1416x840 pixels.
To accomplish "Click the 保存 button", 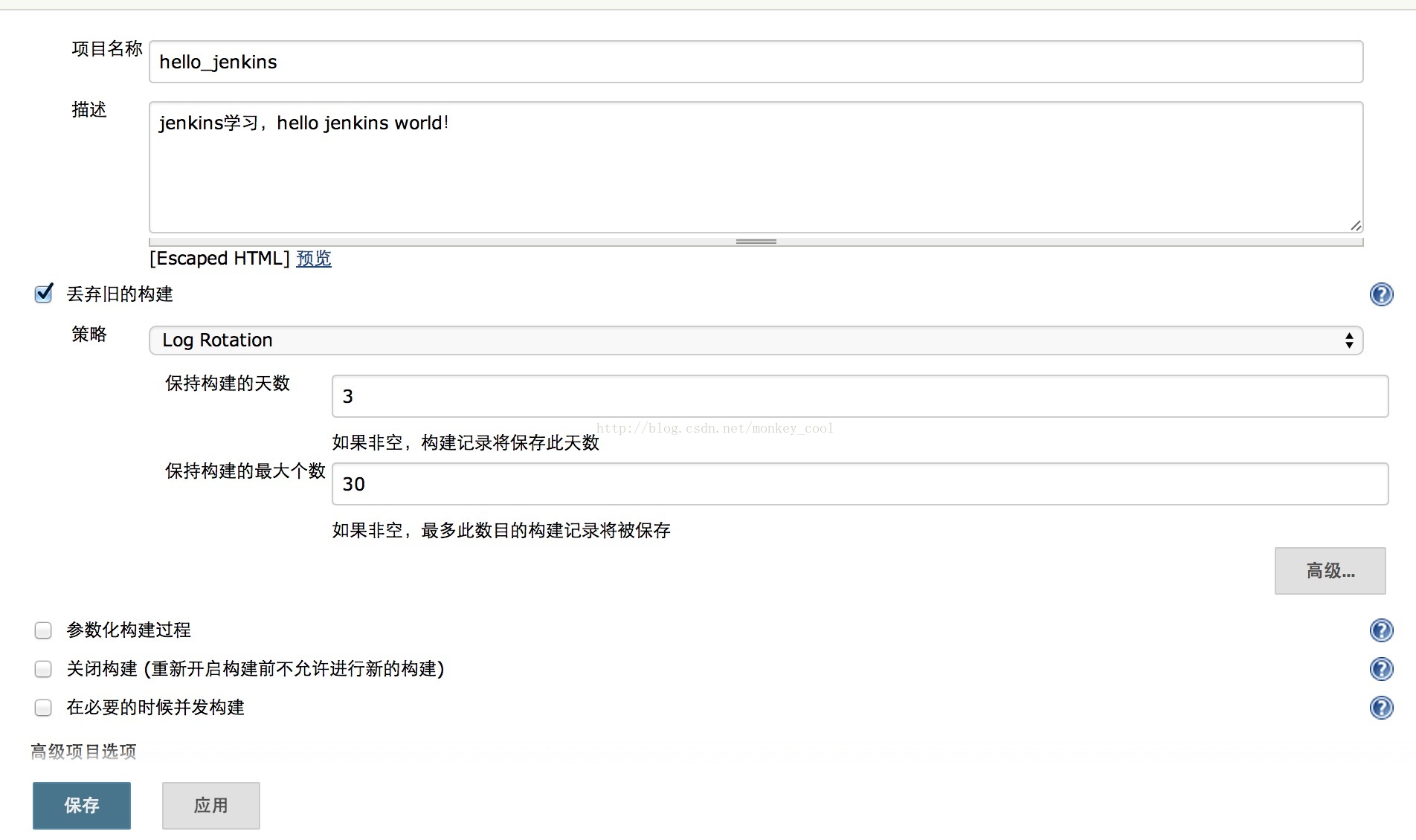I will (82, 805).
